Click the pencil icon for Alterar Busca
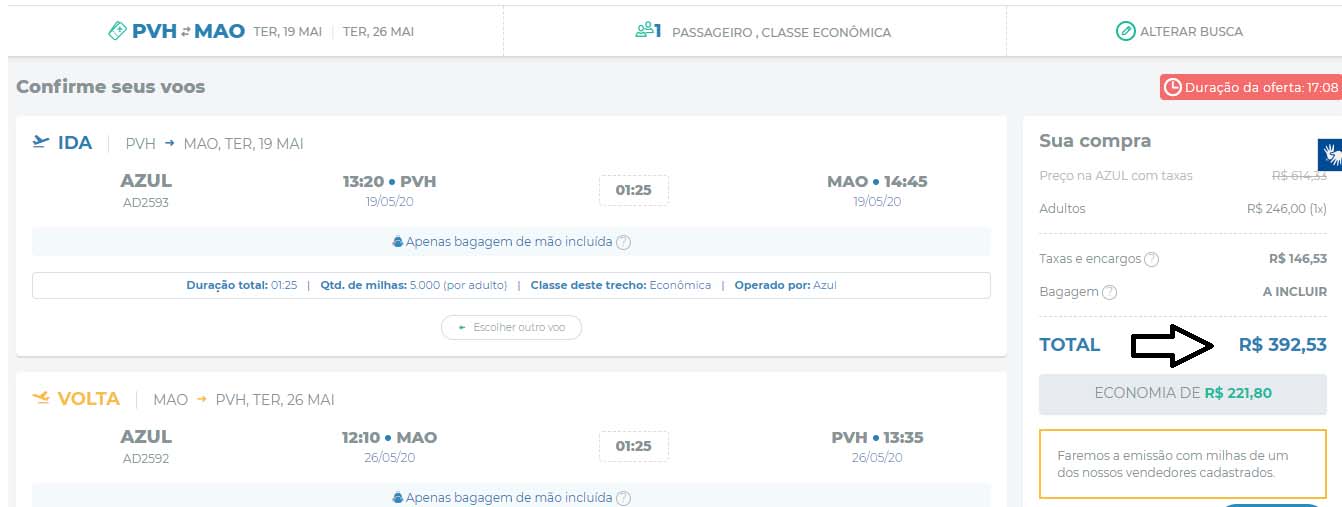Viewport: 1342px width, 507px height. (1126, 31)
